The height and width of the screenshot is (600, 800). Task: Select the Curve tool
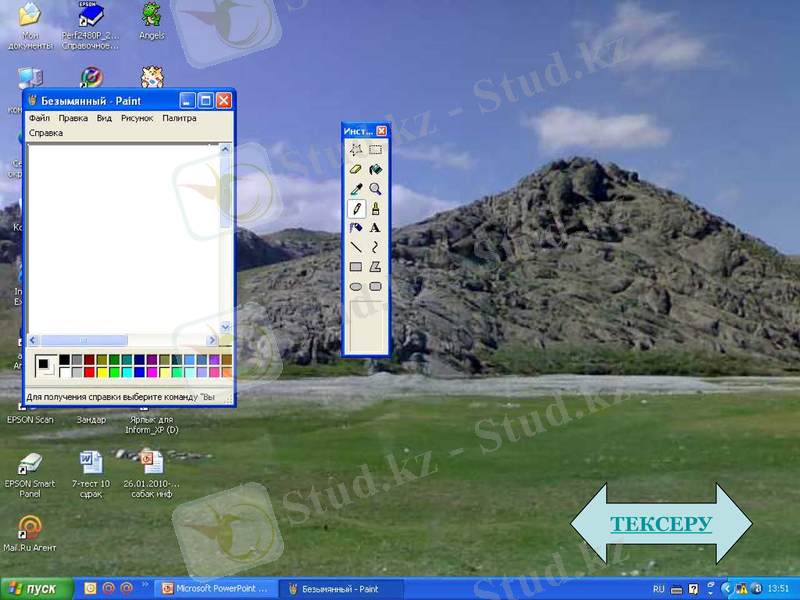375,246
